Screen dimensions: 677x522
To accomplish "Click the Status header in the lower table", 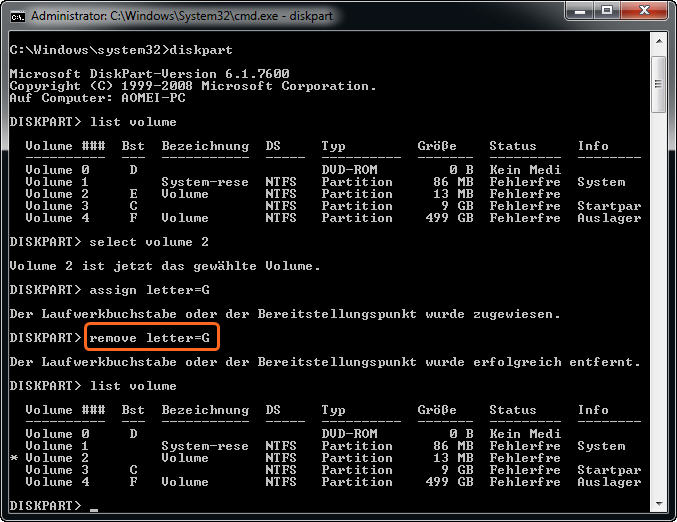I will 512,410.
